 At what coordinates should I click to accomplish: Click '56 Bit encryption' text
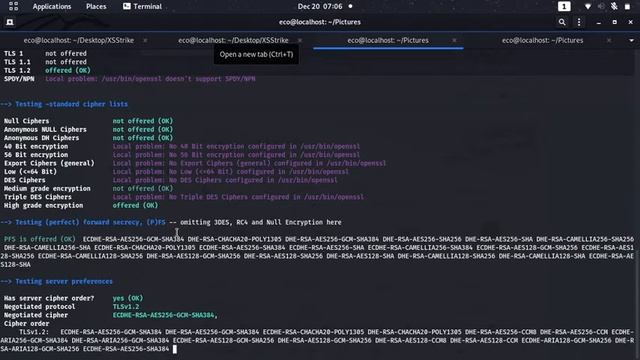(x=36, y=155)
